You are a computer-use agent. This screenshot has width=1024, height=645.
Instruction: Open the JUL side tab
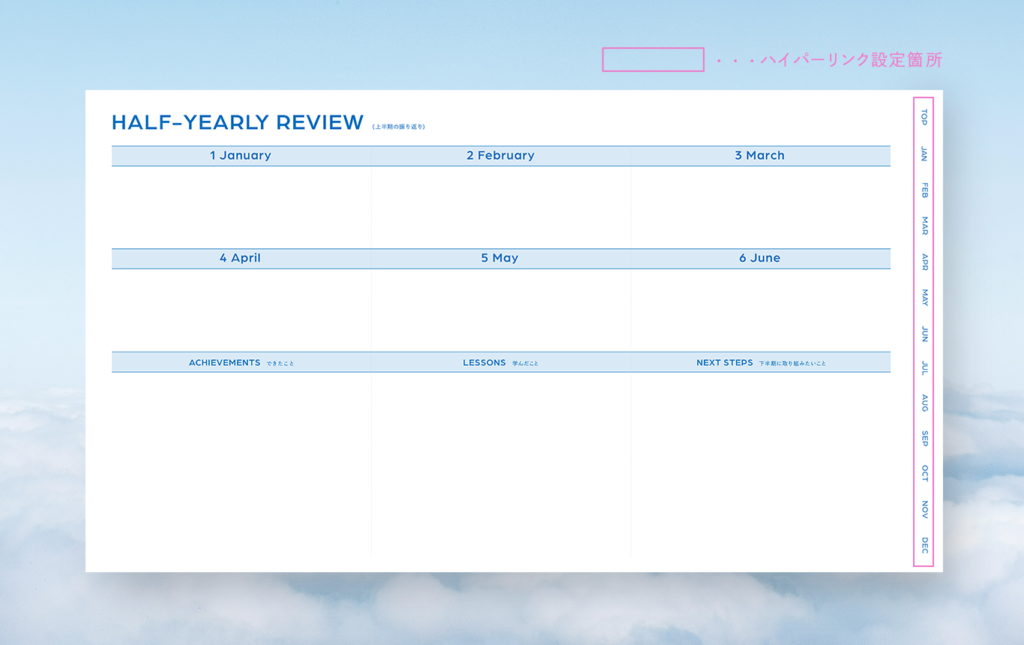924,368
